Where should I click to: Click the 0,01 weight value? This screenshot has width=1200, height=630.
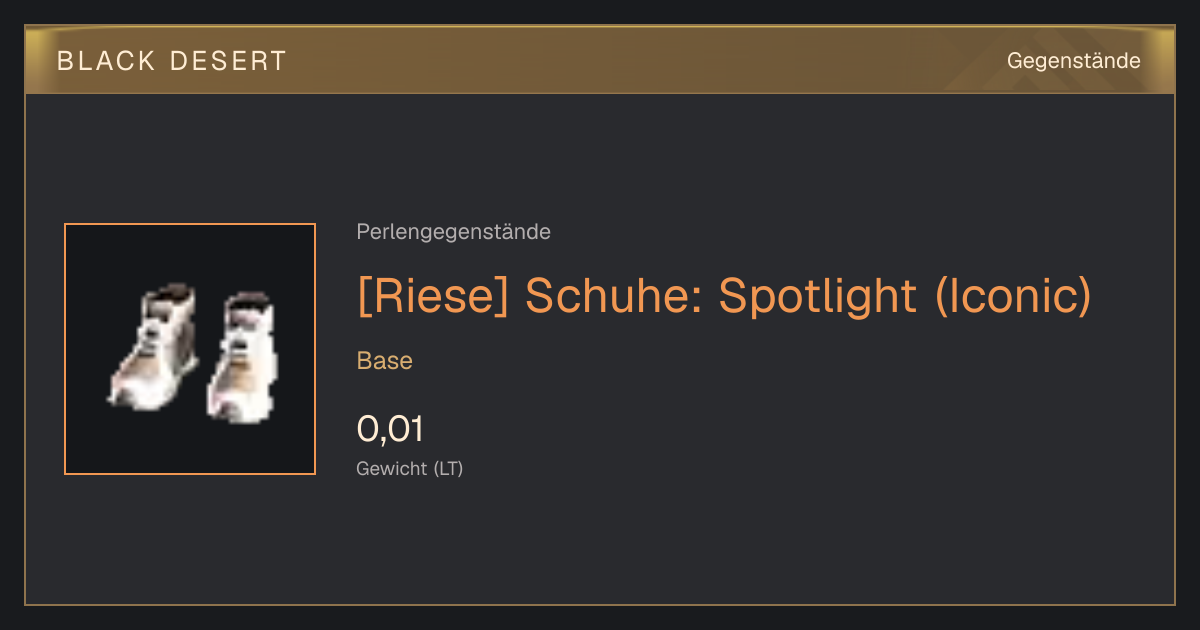pos(390,429)
